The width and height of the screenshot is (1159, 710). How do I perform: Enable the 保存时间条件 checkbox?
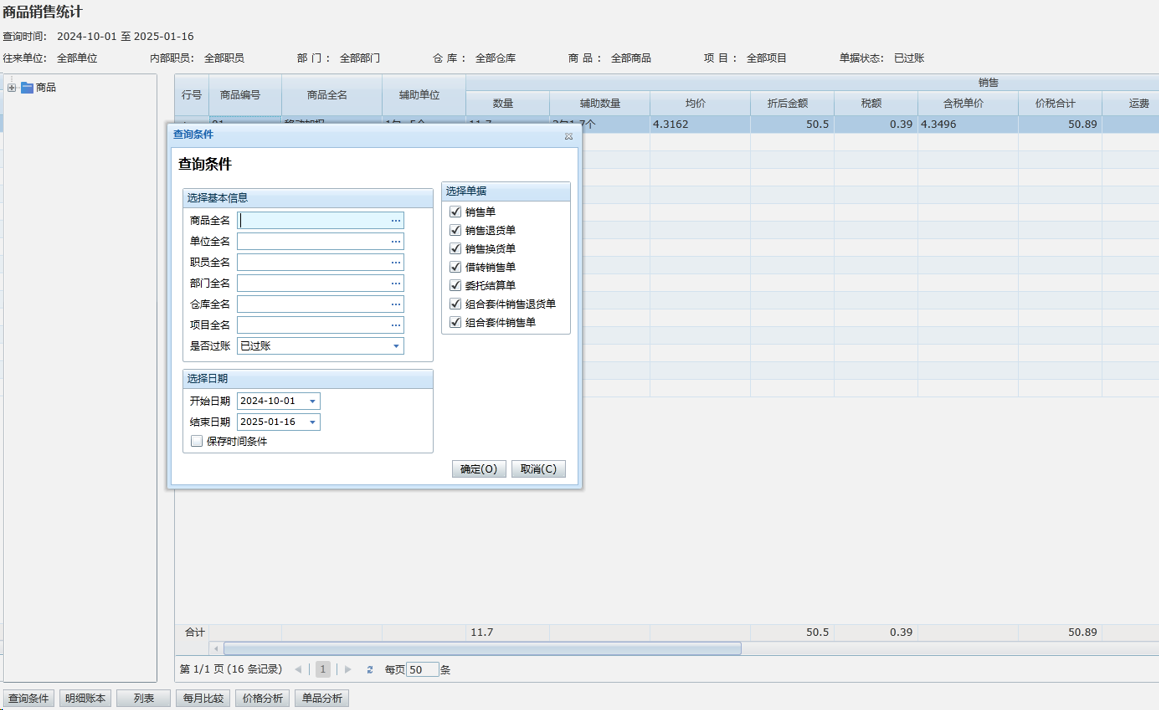(197, 441)
